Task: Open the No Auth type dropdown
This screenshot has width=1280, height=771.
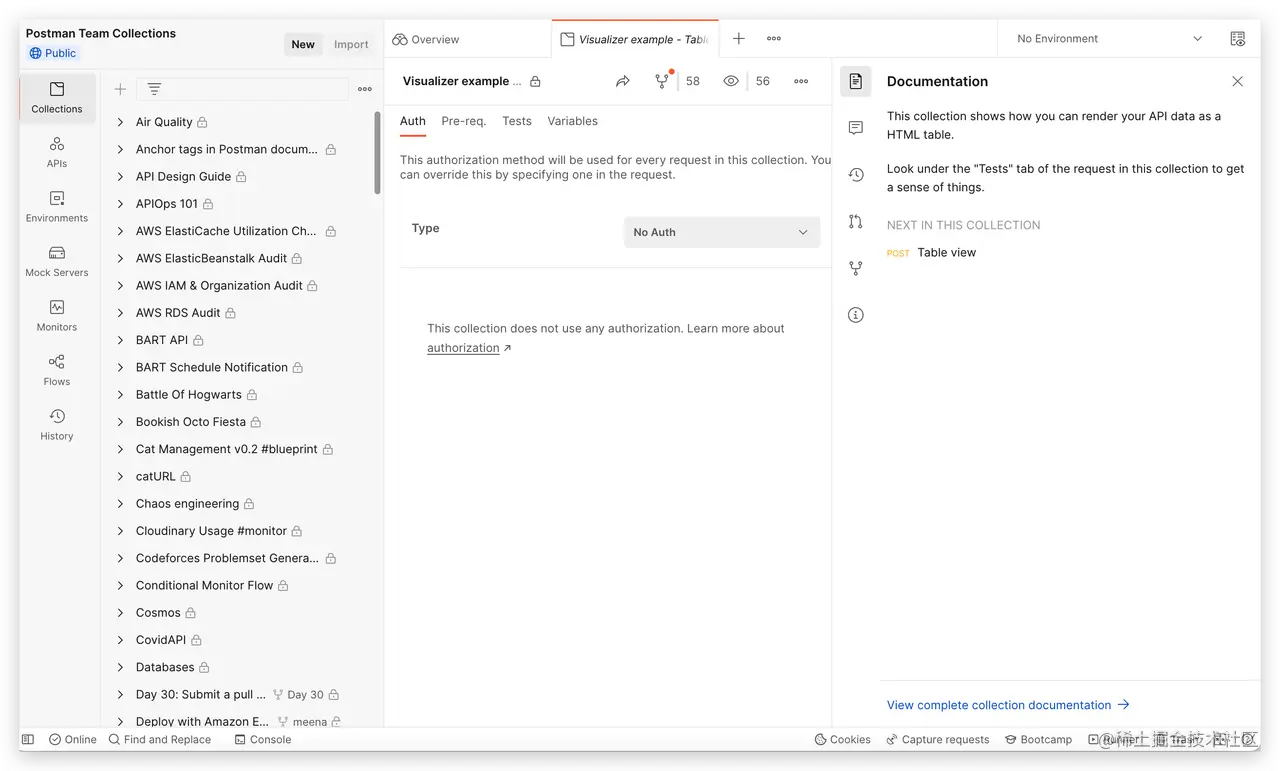Action: [722, 232]
